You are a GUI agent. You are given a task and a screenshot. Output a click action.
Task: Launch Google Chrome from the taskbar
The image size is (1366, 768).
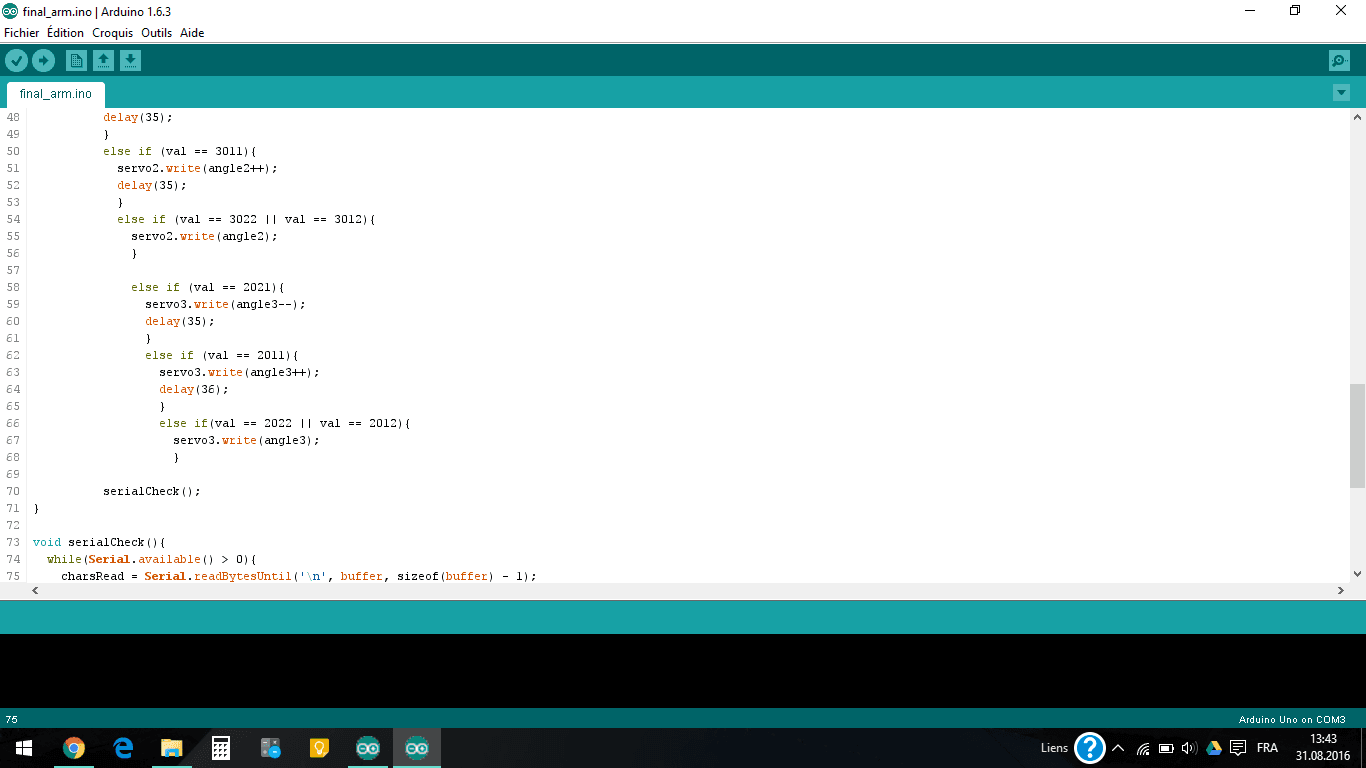73,747
